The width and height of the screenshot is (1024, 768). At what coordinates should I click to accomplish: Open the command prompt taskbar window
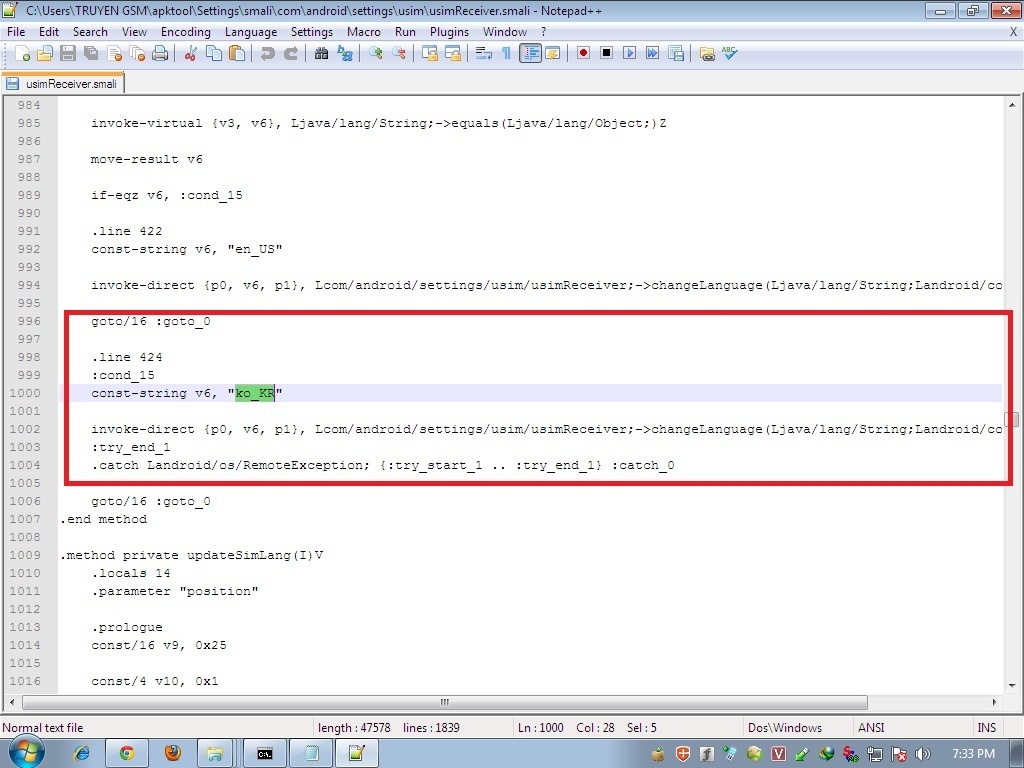point(264,754)
